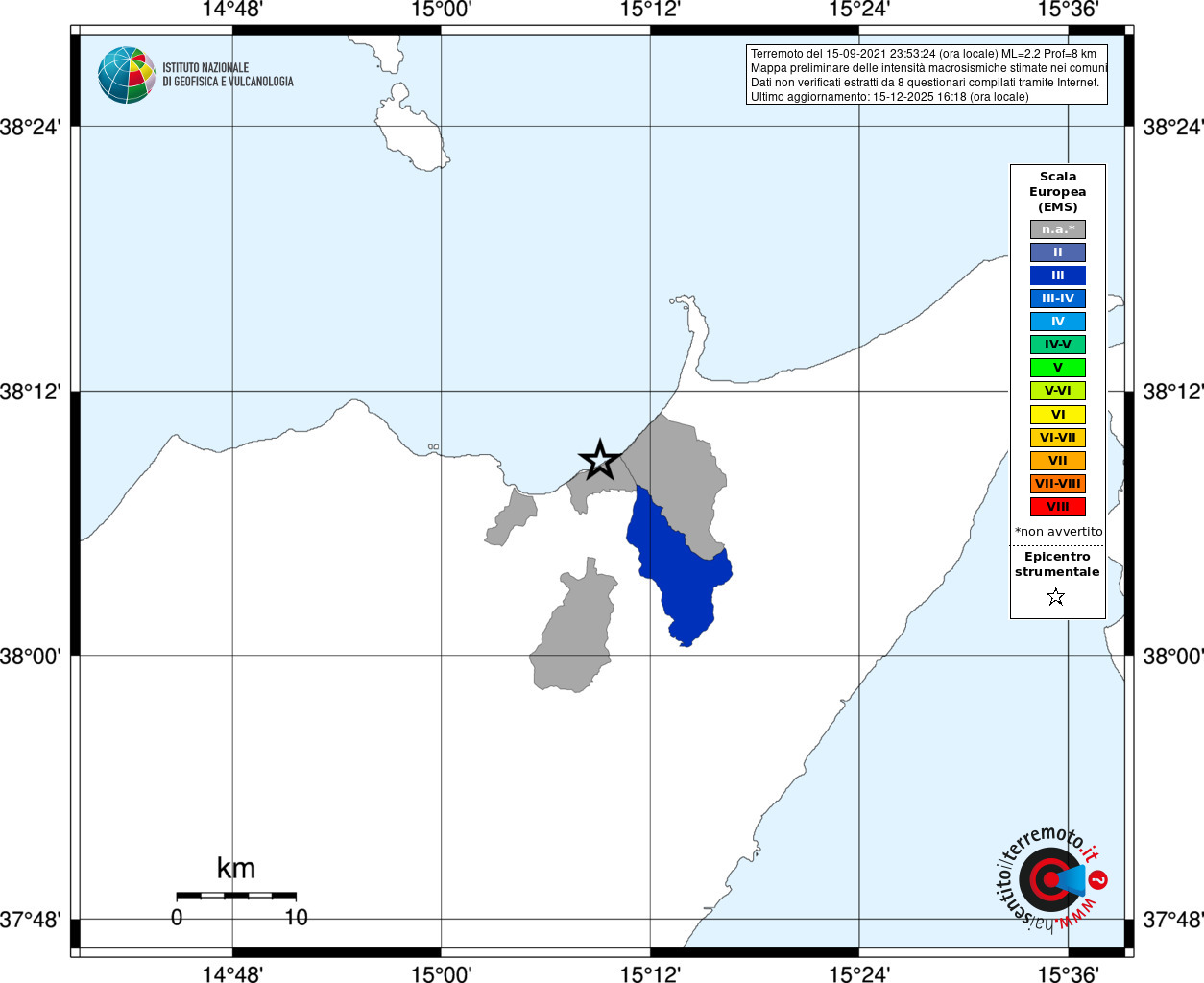Screen dimensions: 1204x983
Task: Click the intensity III legend swatch
Action: pyautogui.click(x=1058, y=276)
